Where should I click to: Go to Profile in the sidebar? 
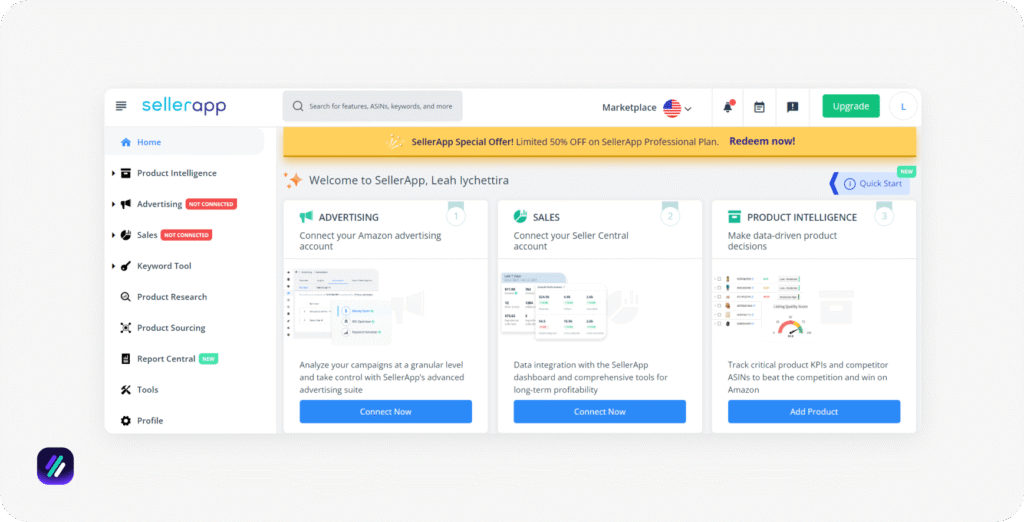[149, 421]
